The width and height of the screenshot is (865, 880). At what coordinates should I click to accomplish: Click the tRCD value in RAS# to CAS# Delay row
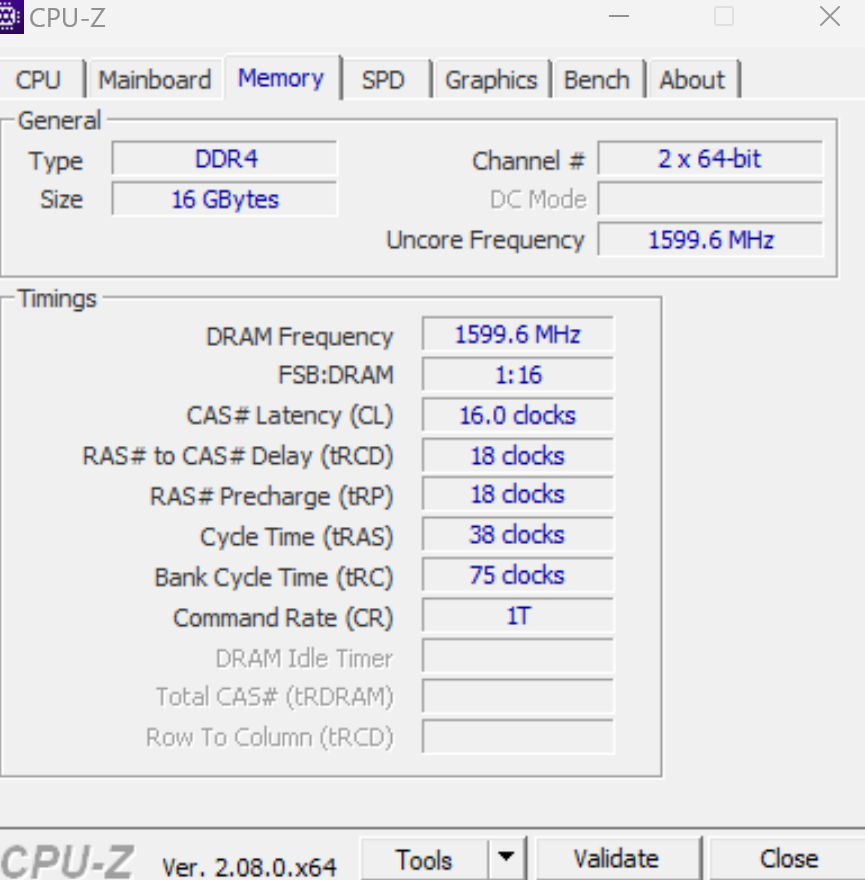[x=518, y=456]
